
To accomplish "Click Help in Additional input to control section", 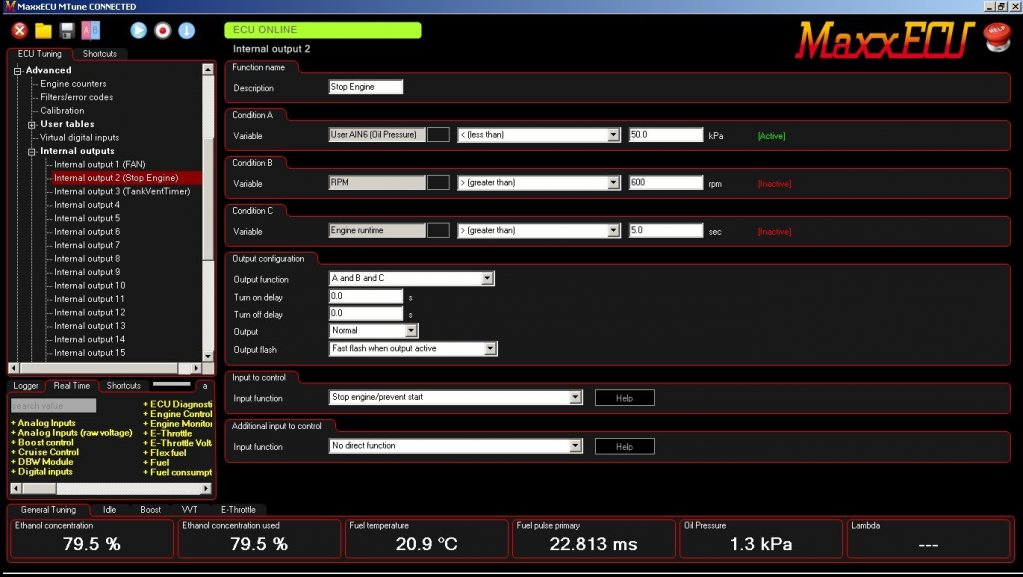I will (x=624, y=446).
